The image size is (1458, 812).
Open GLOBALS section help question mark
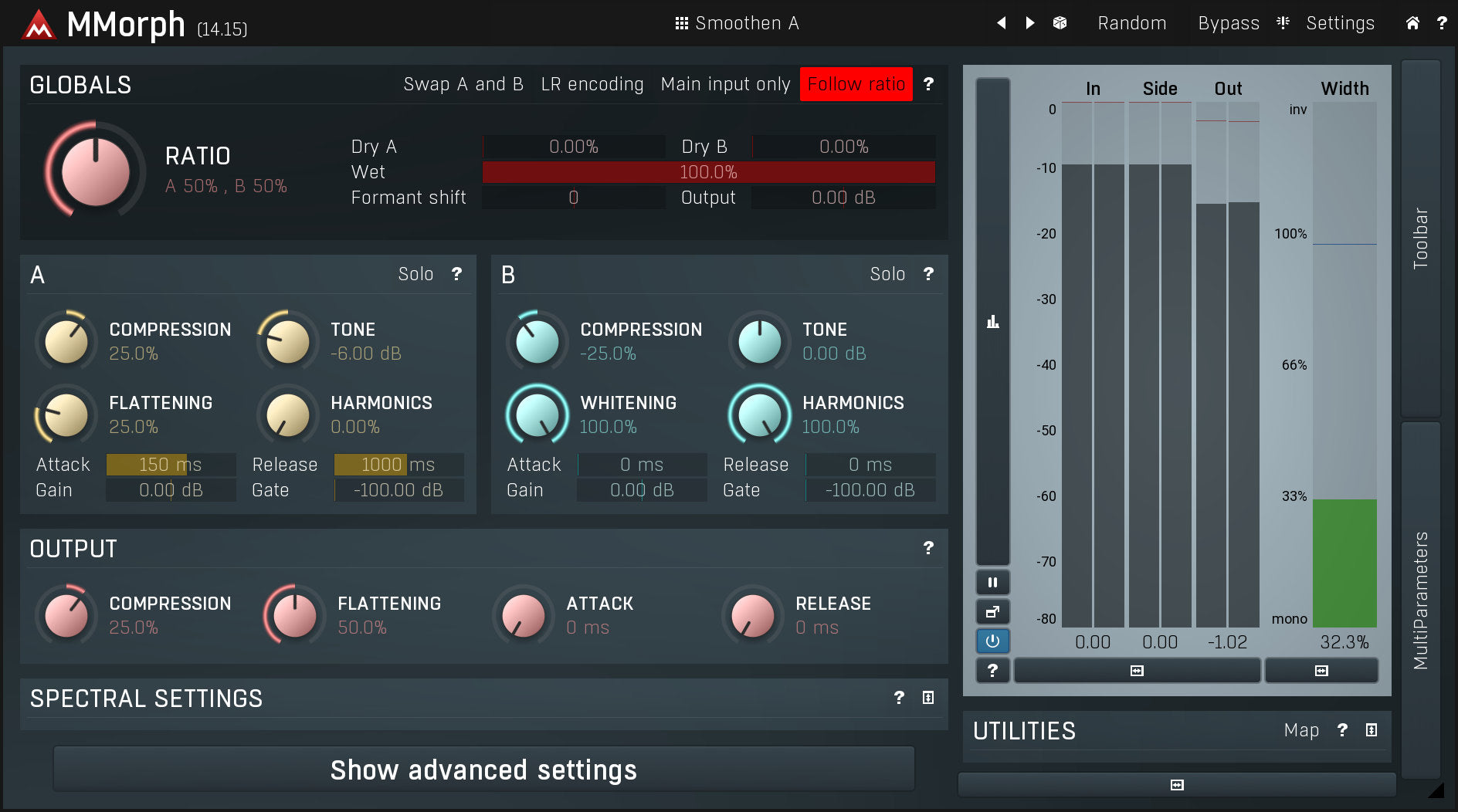pyautogui.click(x=928, y=84)
